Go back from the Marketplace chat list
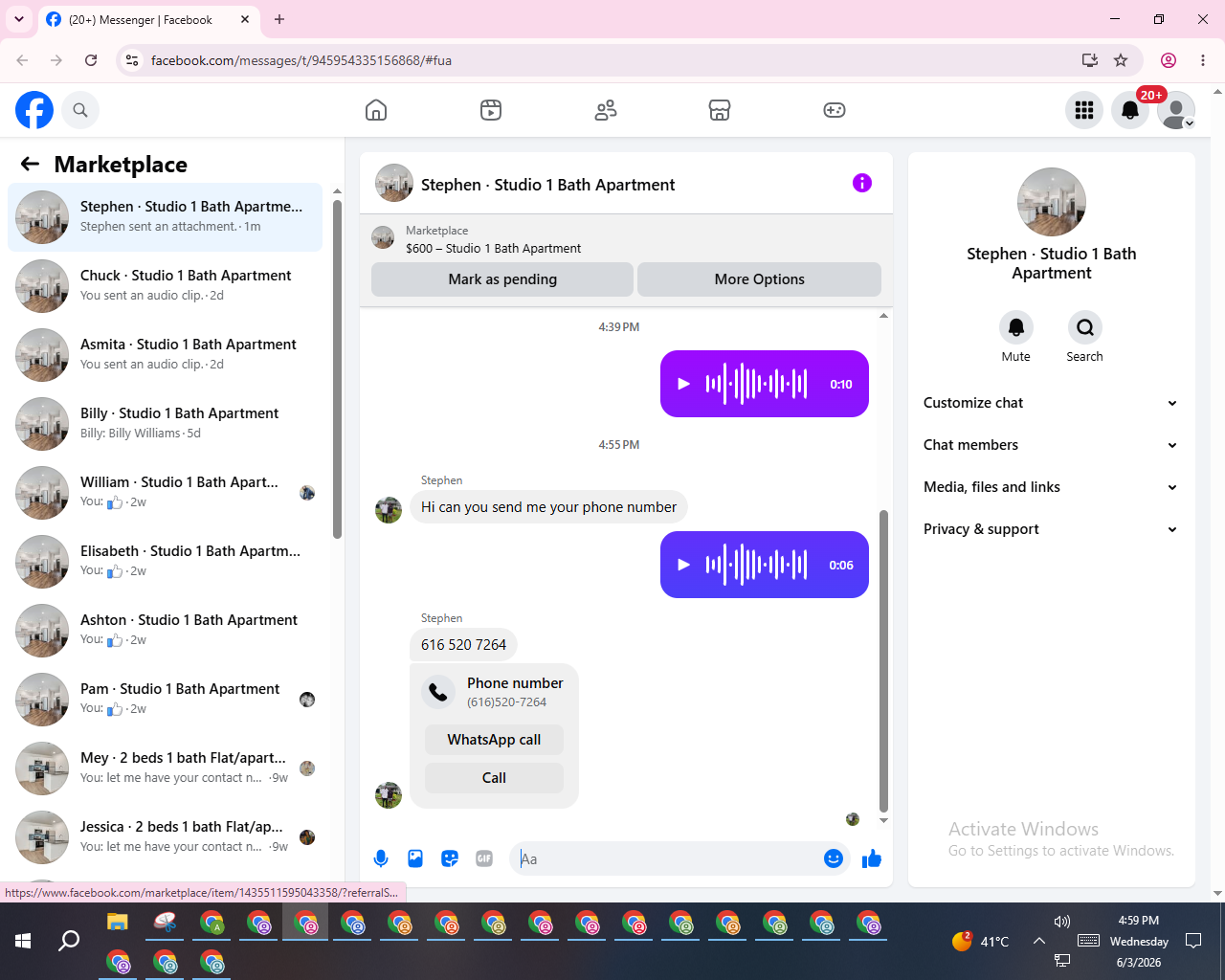 tap(30, 164)
